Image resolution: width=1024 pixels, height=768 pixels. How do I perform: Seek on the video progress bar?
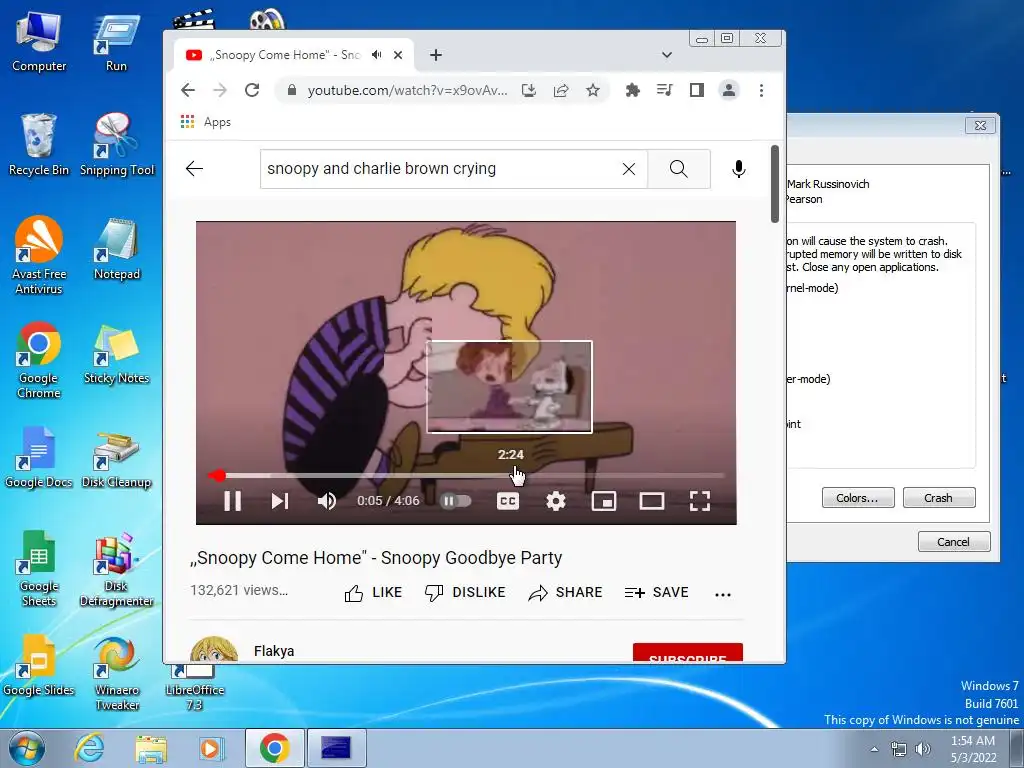tap(466, 475)
